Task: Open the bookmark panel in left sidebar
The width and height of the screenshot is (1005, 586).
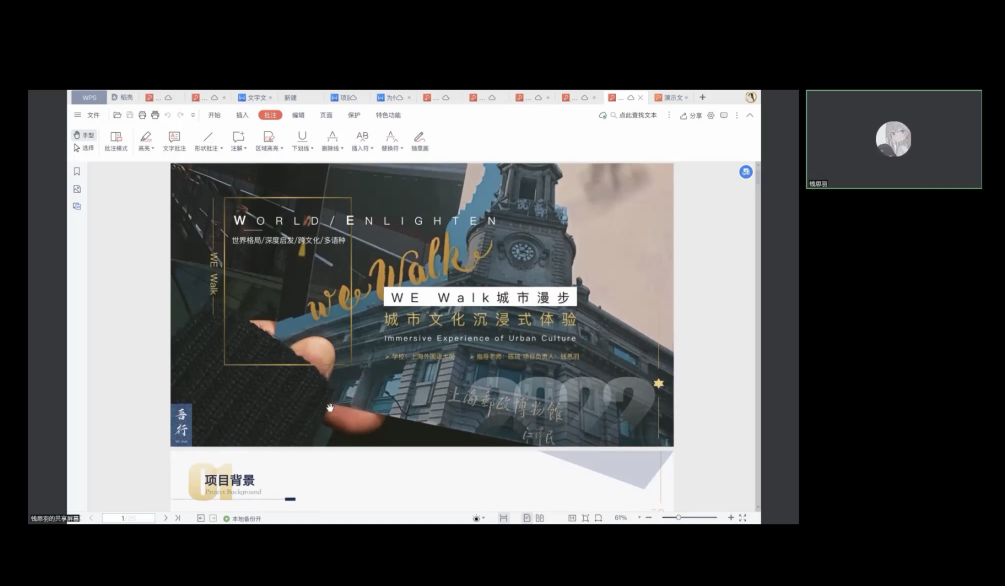Action: [x=77, y=171]
